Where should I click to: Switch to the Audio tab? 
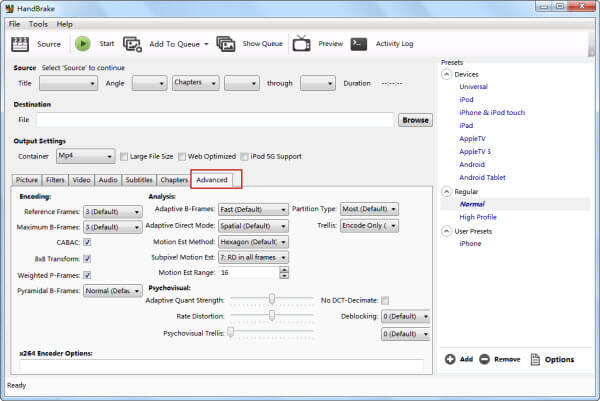click(108, 180)
